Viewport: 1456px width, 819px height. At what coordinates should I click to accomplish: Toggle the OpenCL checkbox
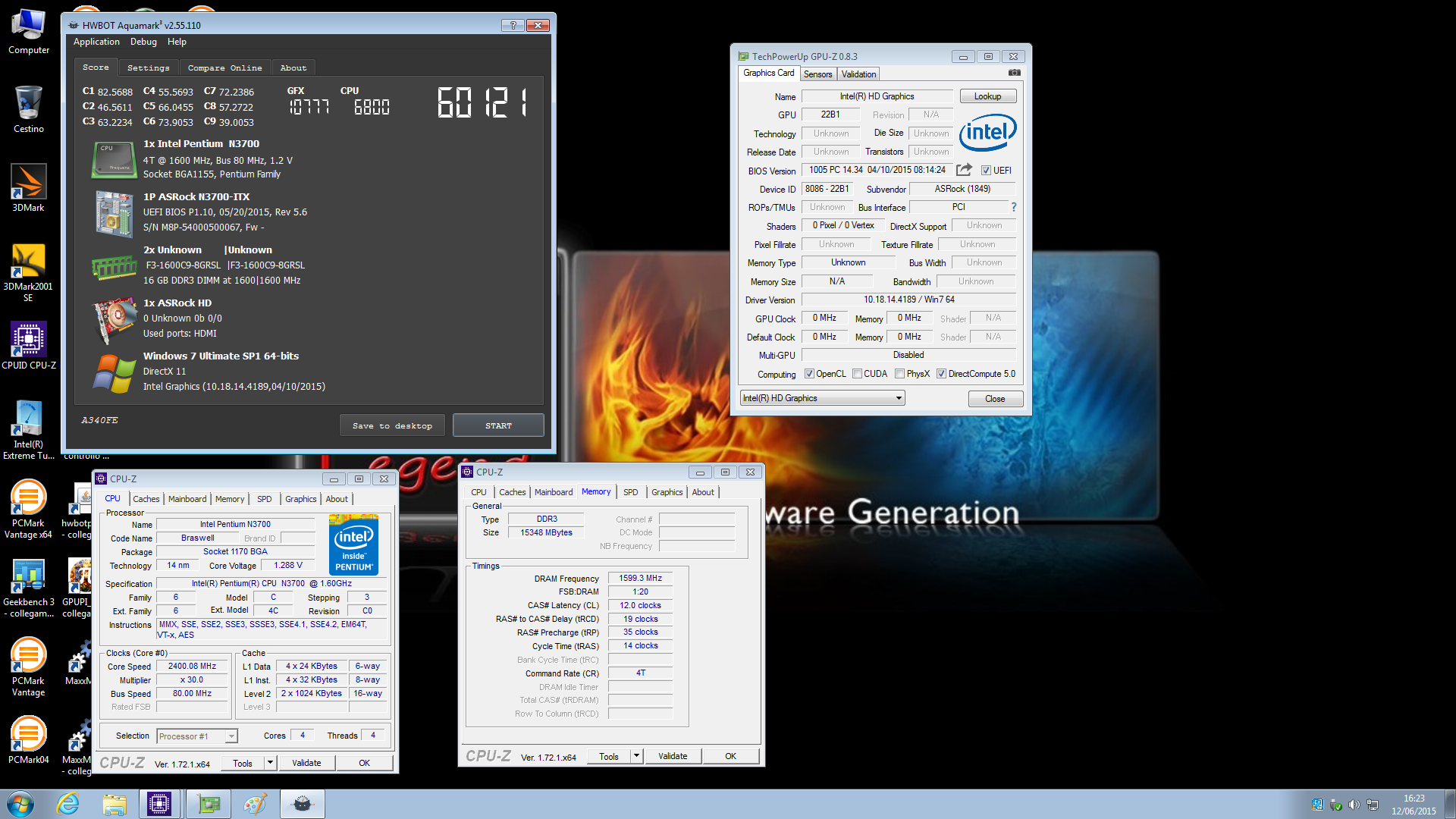(809, 374)
